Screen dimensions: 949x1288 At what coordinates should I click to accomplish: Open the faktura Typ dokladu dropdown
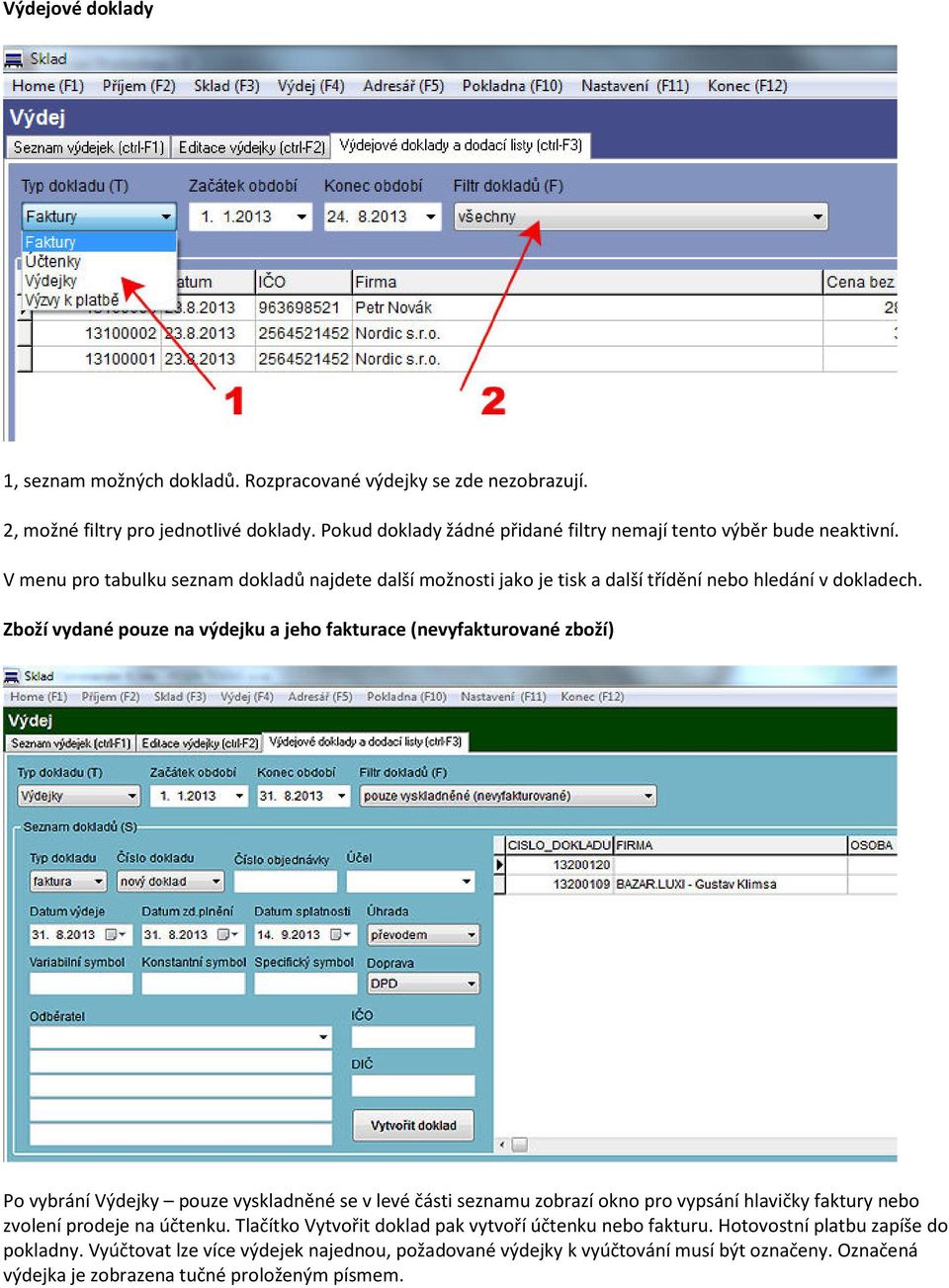click(68, 882)
